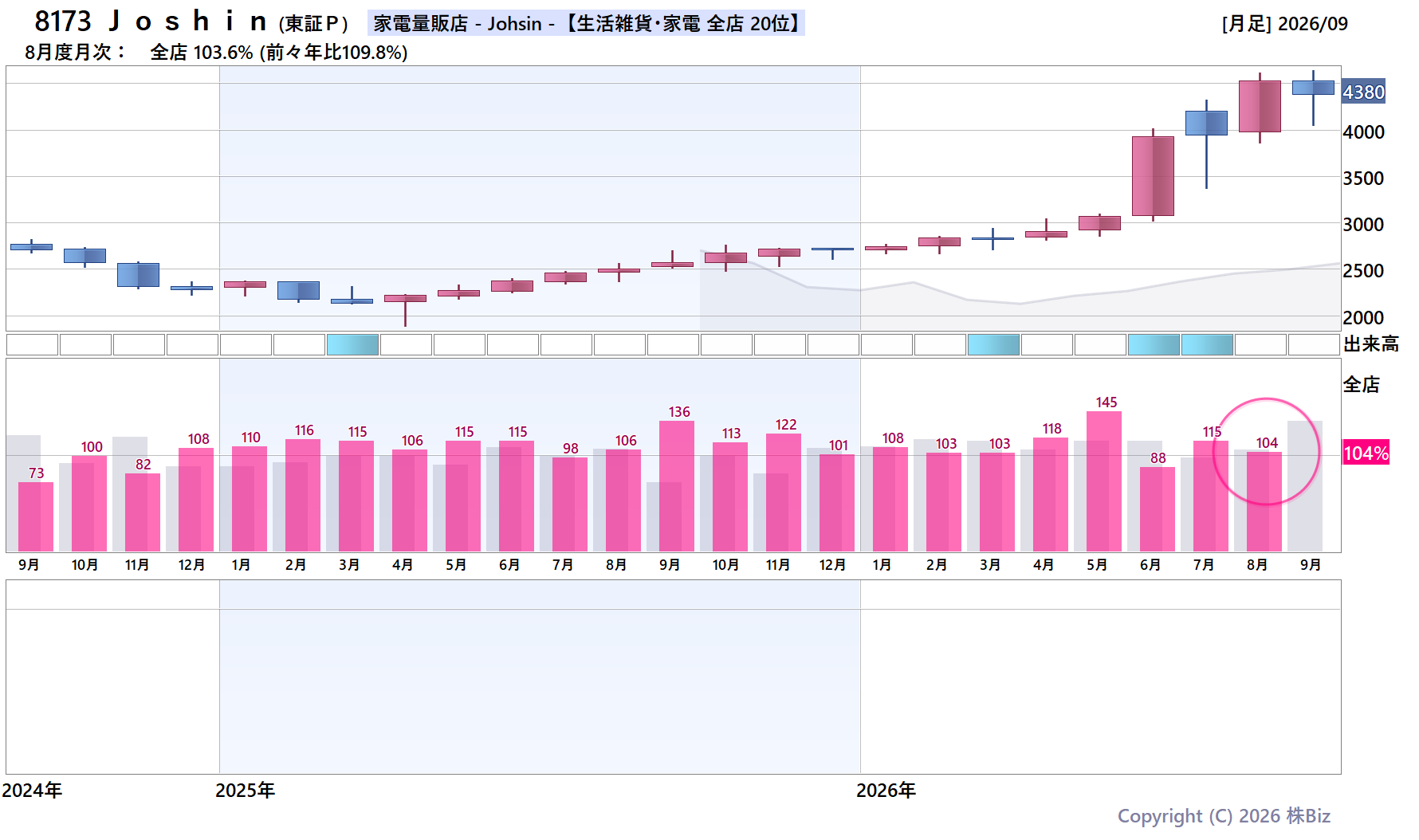Click the bar value 118
Viewport: 1419px width, 840px height.
(1052, 429)
